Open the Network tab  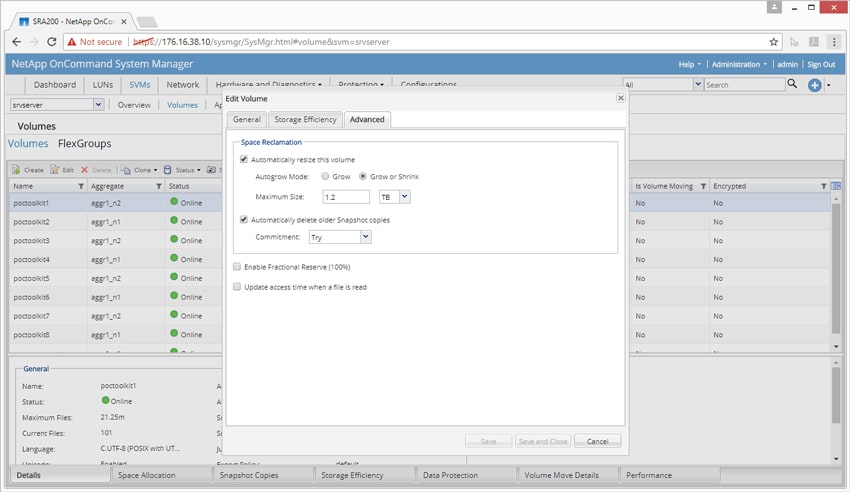183,85
